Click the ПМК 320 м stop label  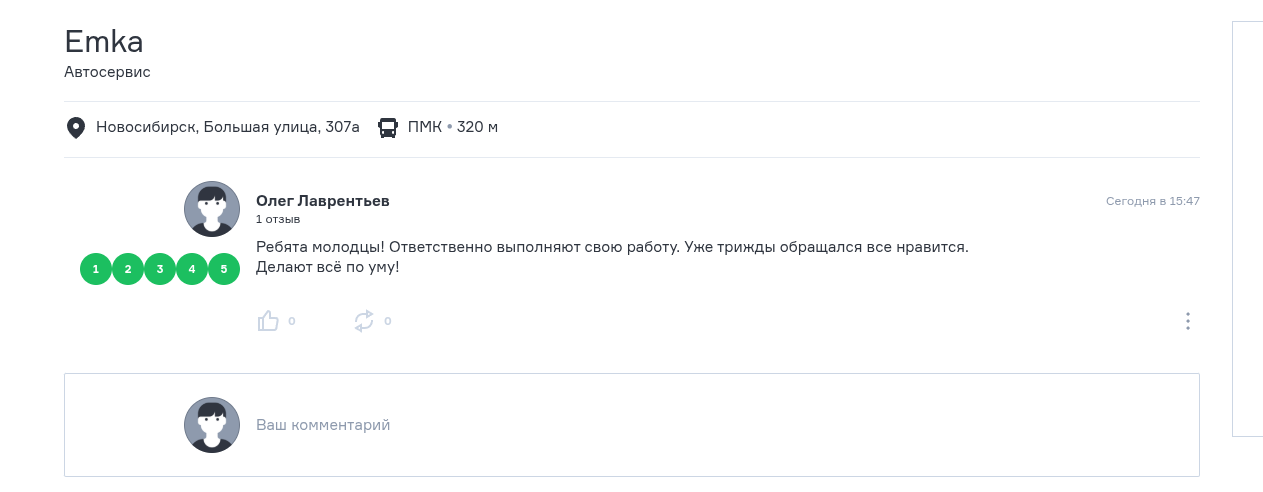(x=452, y=127)
